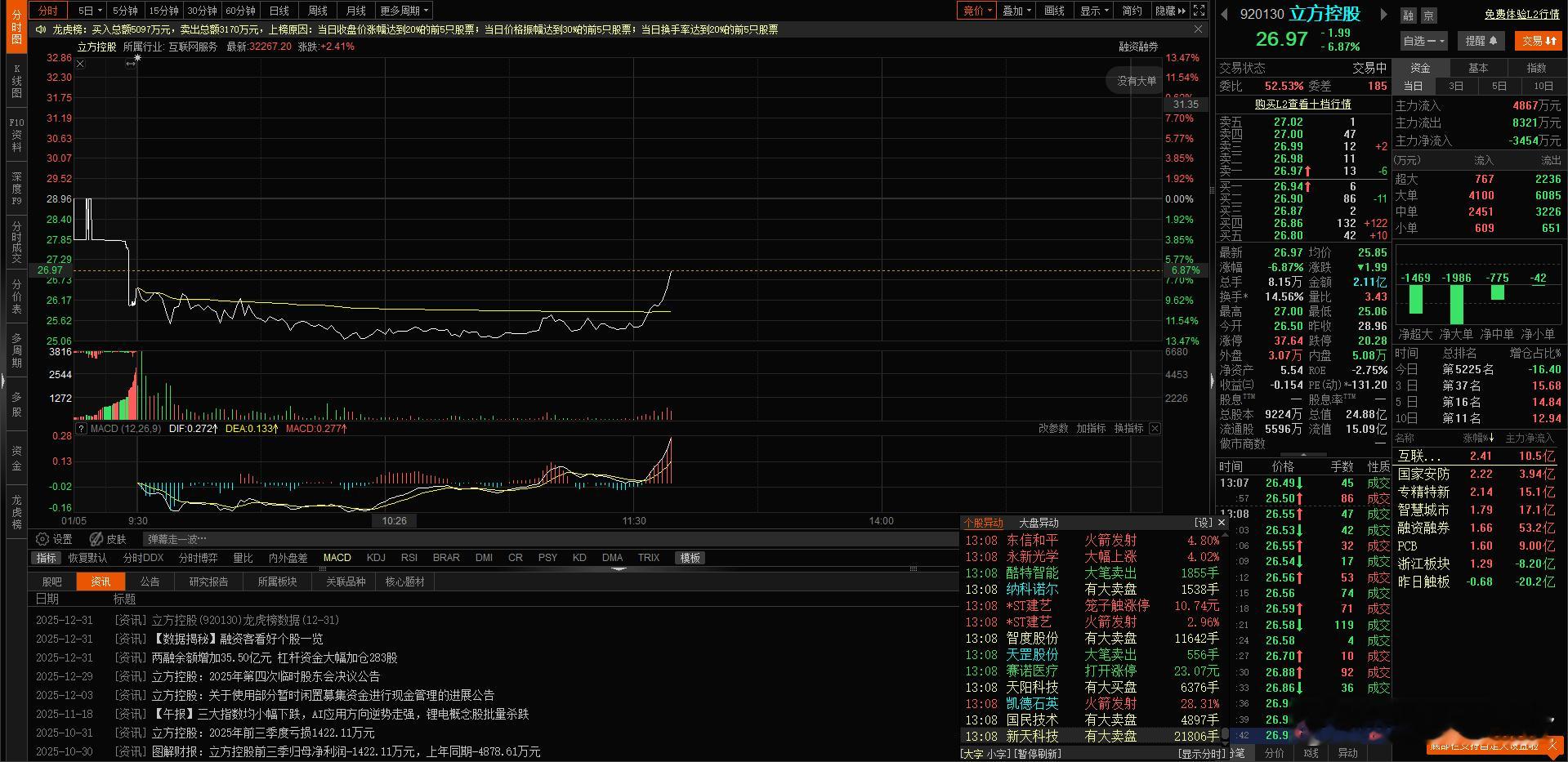Switch to the 基本 fundamentals tab

[x=1478, y=68]
